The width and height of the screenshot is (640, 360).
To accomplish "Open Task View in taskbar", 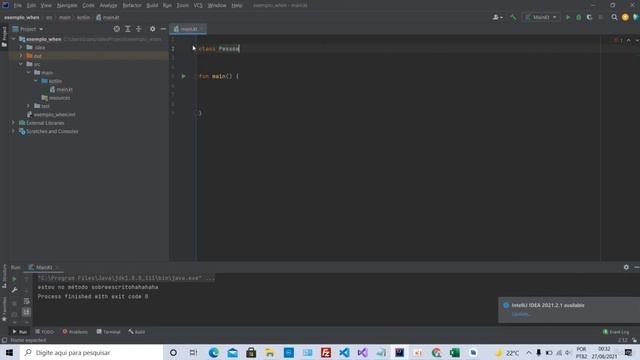I will pyautogui.click(x=193, y=352).
